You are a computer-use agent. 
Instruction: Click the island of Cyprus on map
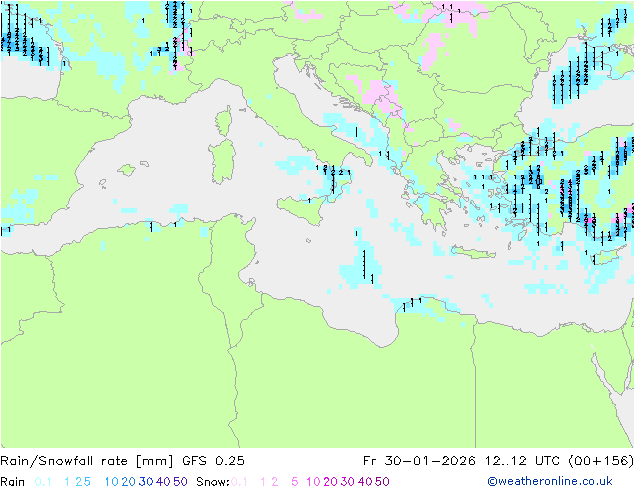[x=604, y=257]
